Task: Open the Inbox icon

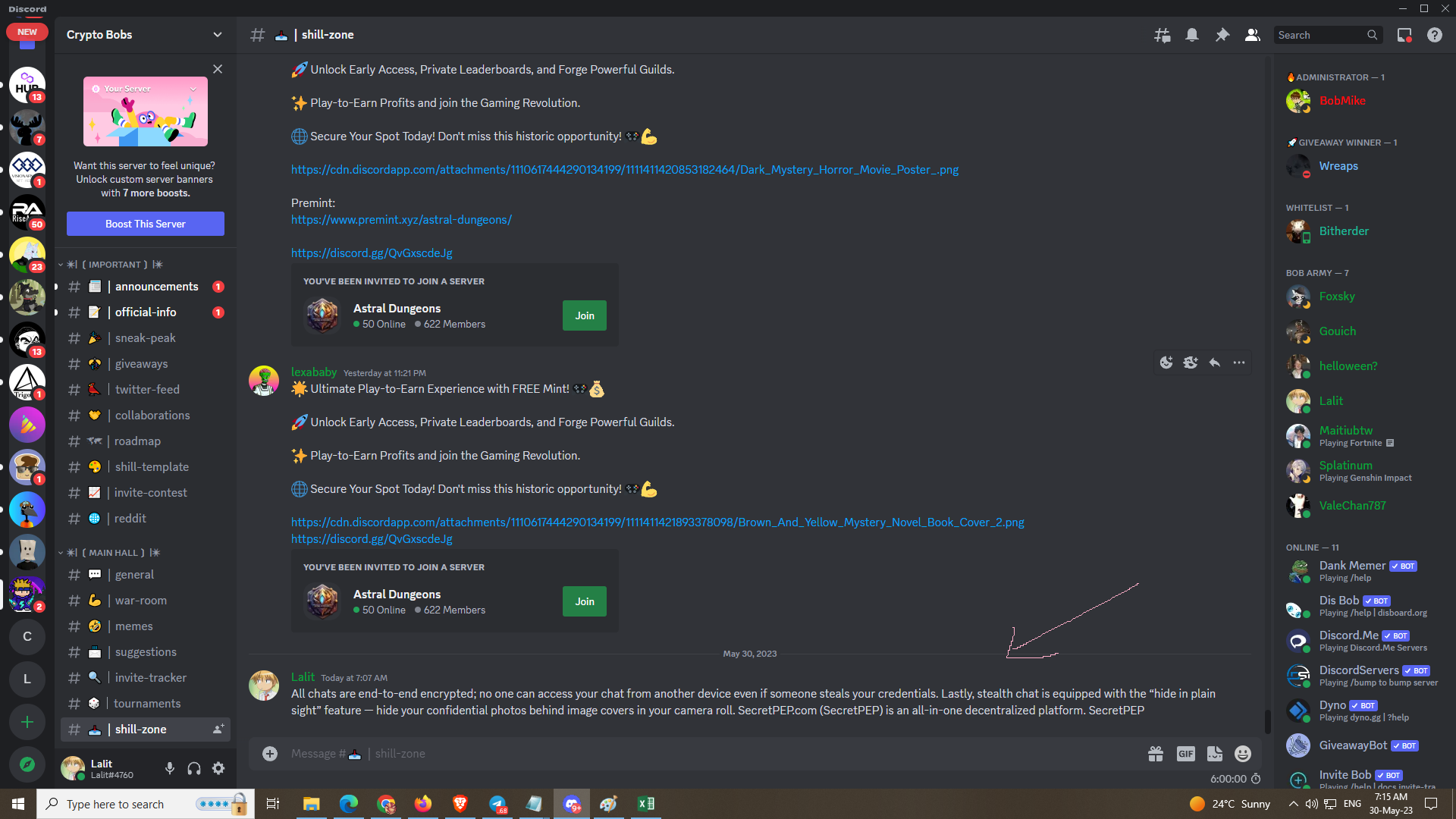Action: click(x=1404, y=35)
